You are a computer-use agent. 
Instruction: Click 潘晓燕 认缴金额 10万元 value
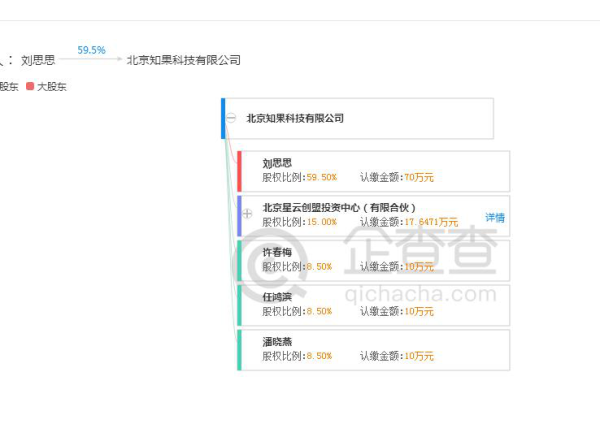pyautogui.click(x=419, y=356)
